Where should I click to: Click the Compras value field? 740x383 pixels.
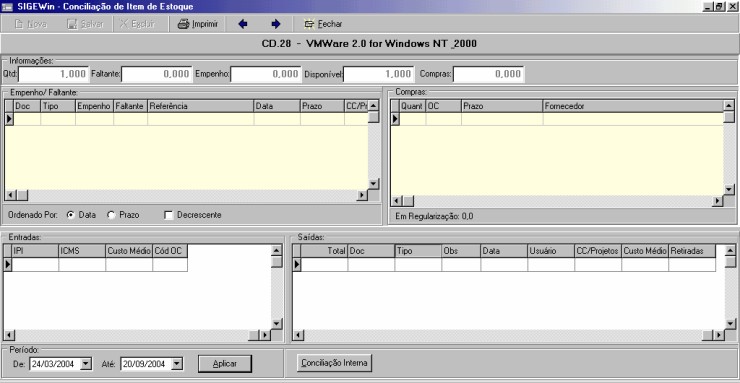point(488,74)
